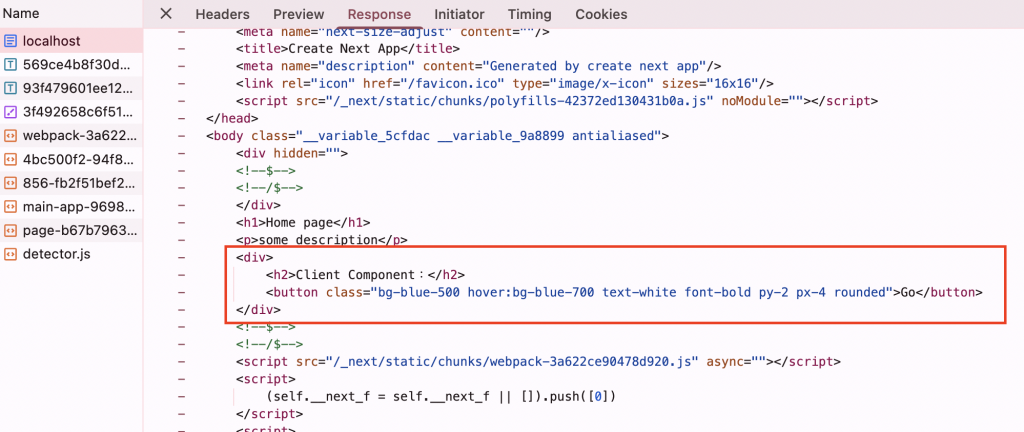Click the font icon beside 569ce4b8f30d

pos(10,65)
